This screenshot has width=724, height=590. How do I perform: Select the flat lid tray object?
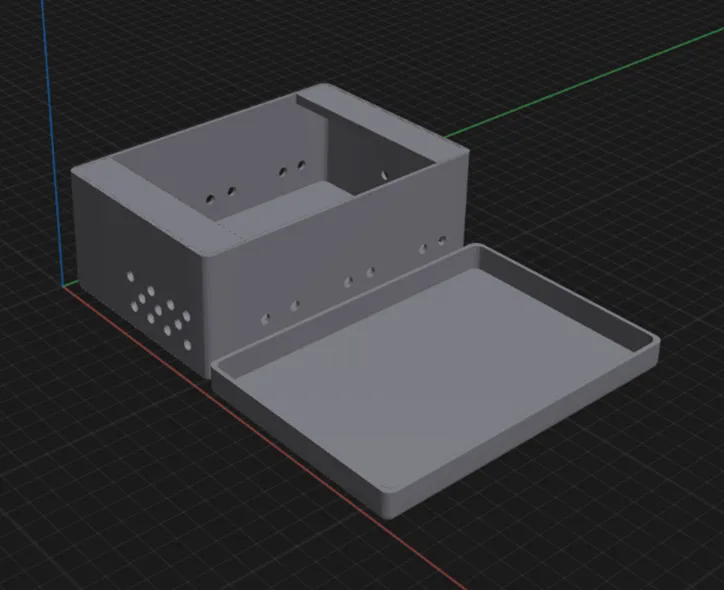(x=430, y=380)
